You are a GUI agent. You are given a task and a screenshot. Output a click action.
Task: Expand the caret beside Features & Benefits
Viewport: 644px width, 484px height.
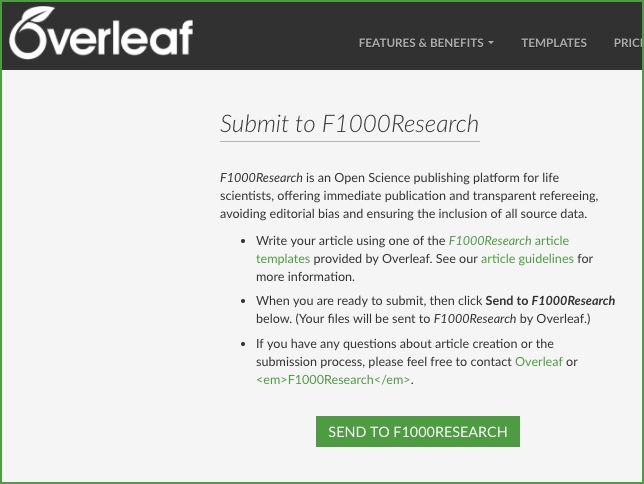click(x=491, y=43)
